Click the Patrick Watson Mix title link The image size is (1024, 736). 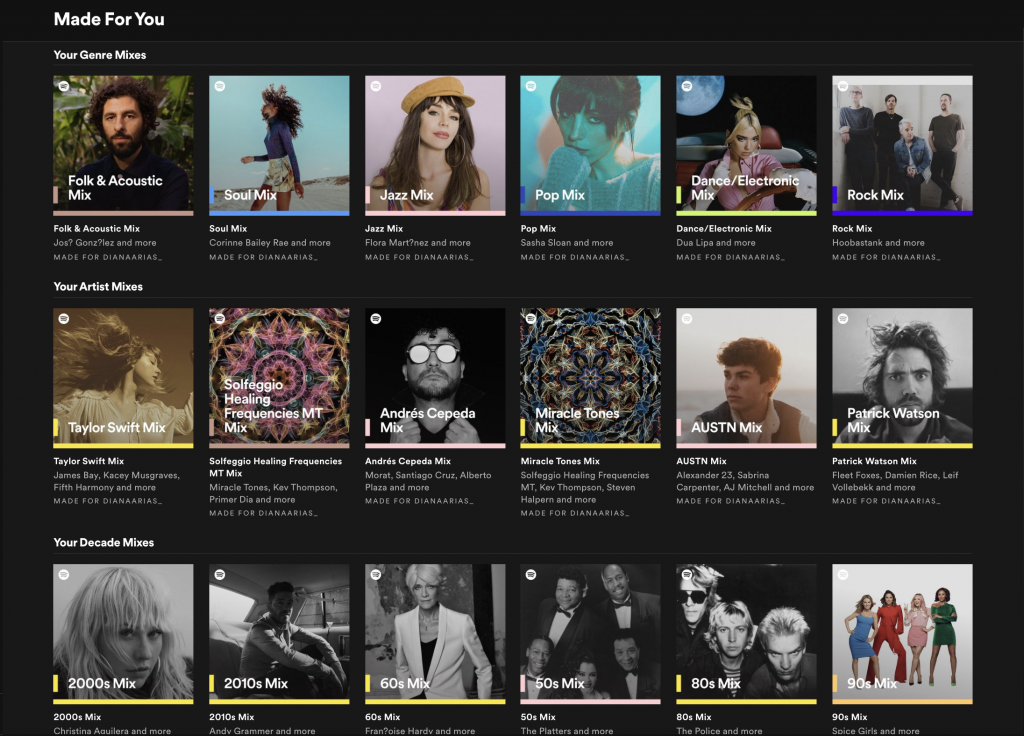click(x=874, y=461)
